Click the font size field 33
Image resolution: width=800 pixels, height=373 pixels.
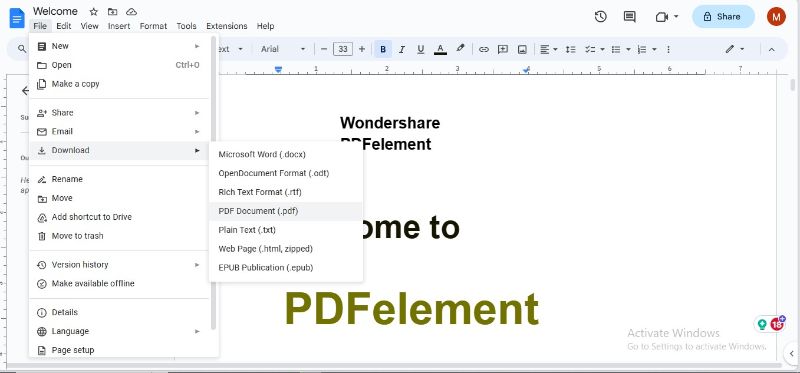point(343,49)
